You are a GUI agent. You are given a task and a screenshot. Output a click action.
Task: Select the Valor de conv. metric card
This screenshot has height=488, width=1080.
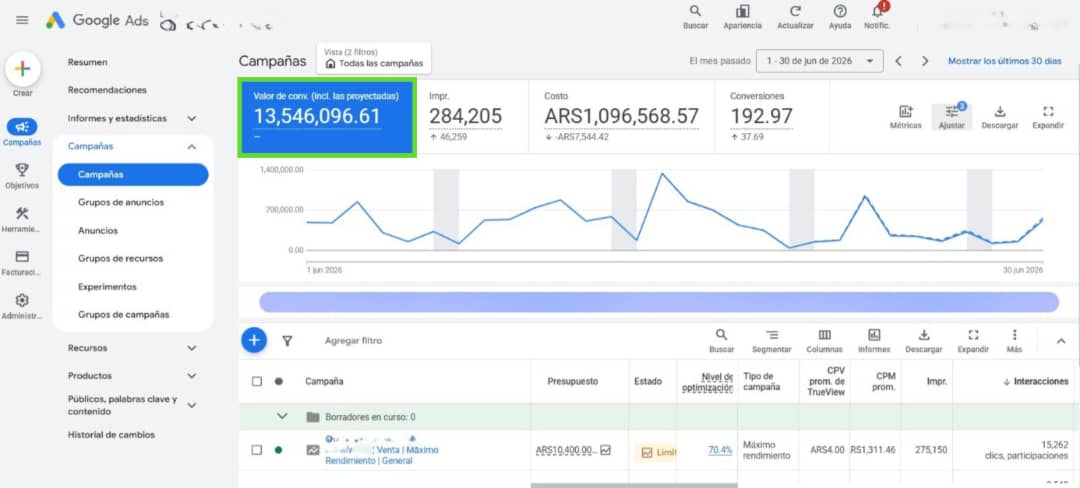(x=326, y=116)
